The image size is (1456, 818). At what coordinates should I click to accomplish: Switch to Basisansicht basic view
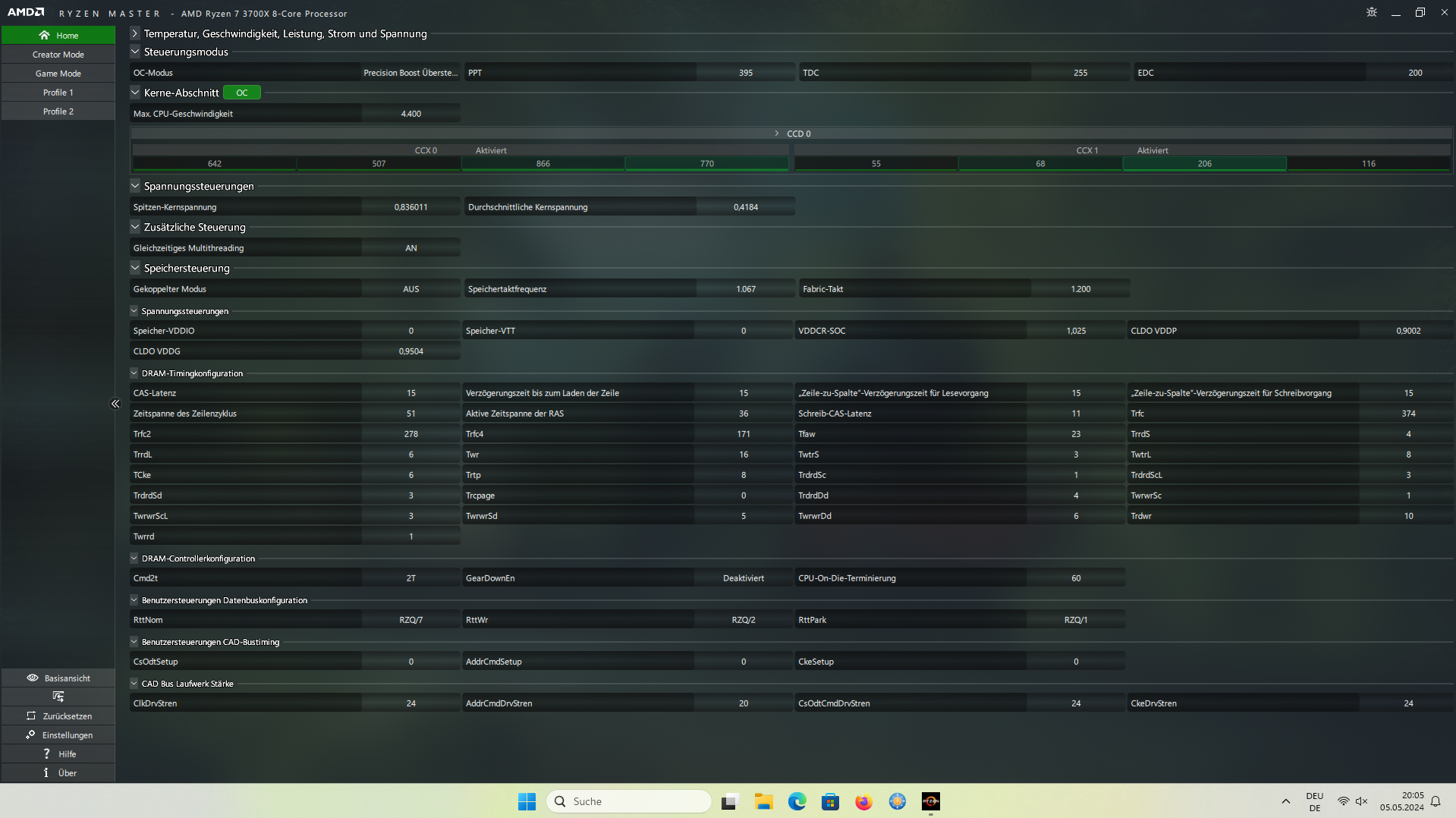point(58,678)
